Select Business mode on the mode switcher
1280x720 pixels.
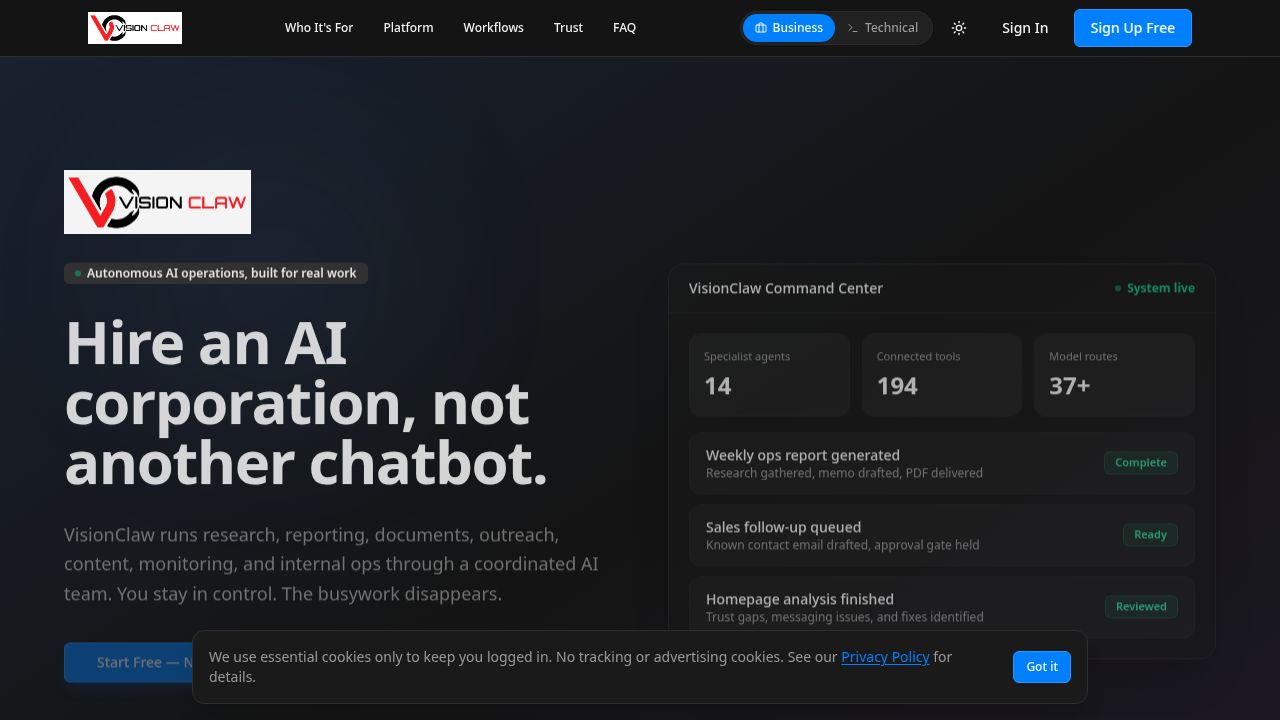pos(789,28)
